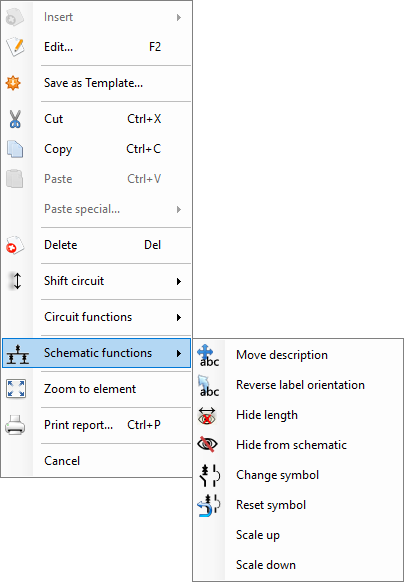404x582 pixels.
Task: Toggle Hide length eye icon
Action: click(x=207, y=415)
